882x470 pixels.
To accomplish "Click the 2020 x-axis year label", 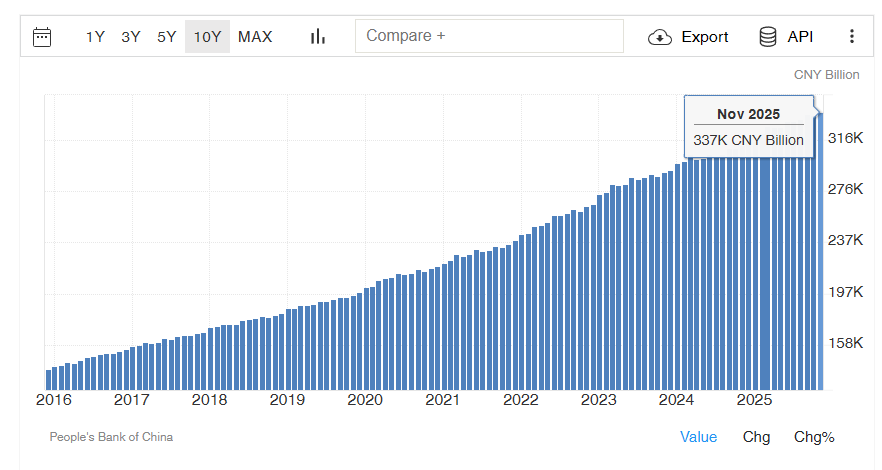I will coord(365,400).
